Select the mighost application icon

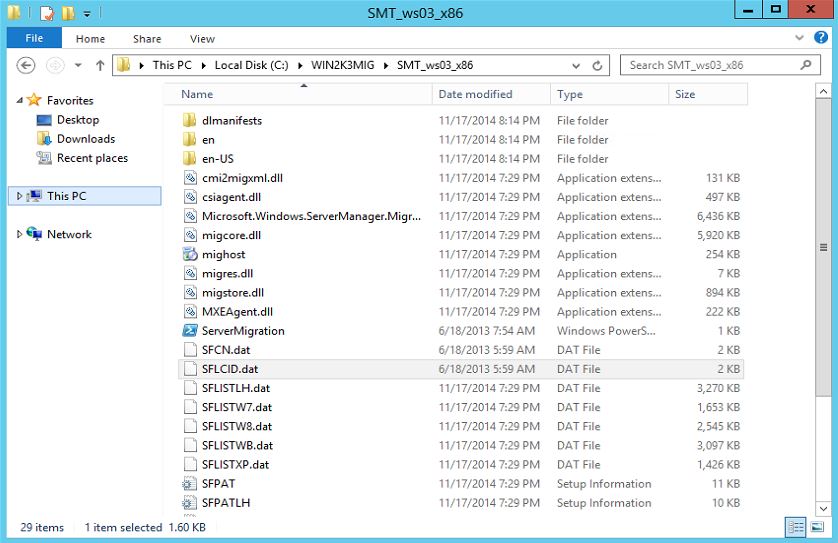pyautogui.click(x=190, y=254)
